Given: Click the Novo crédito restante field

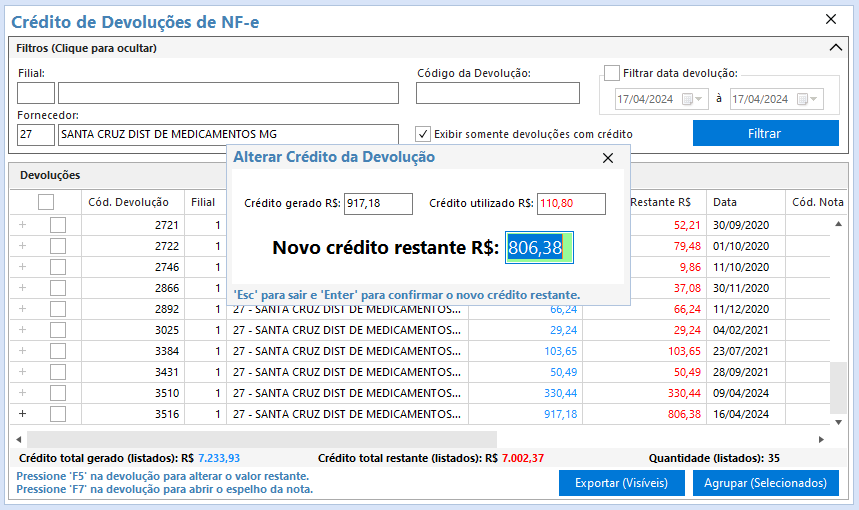Looking at the screenshot, I should tap(538, 248).
